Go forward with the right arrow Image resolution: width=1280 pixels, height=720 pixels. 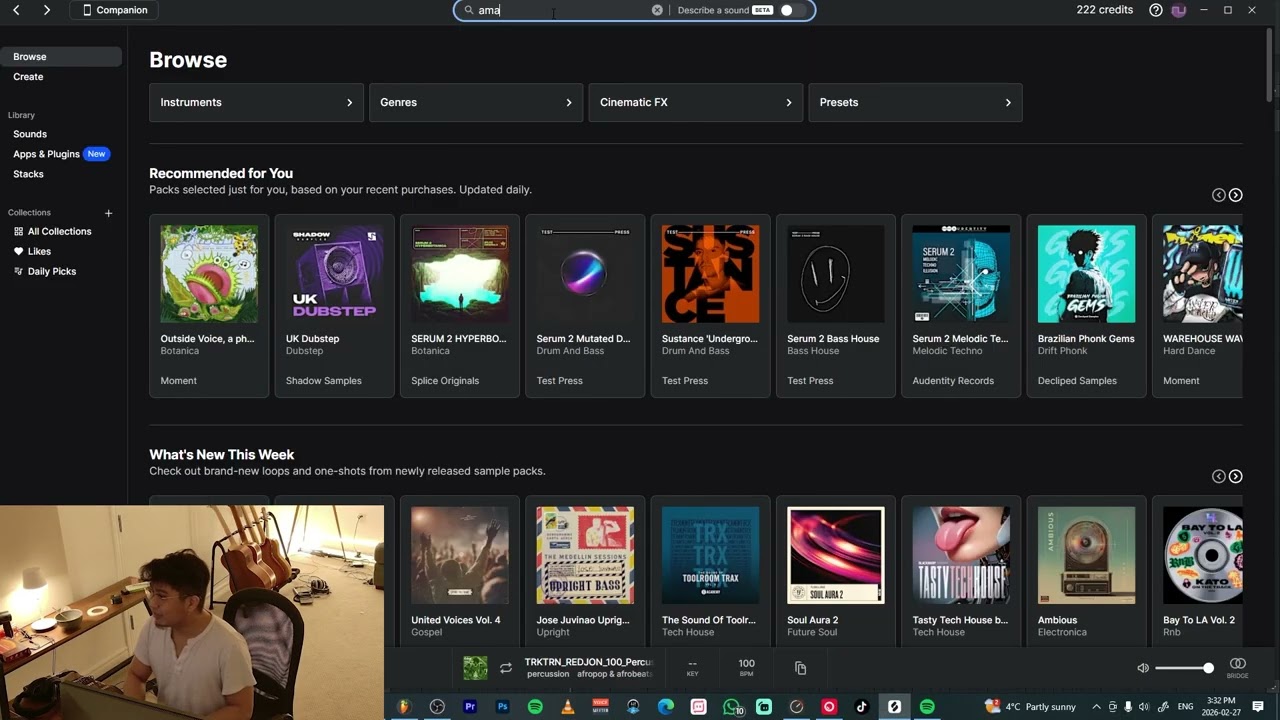(47, 10)
